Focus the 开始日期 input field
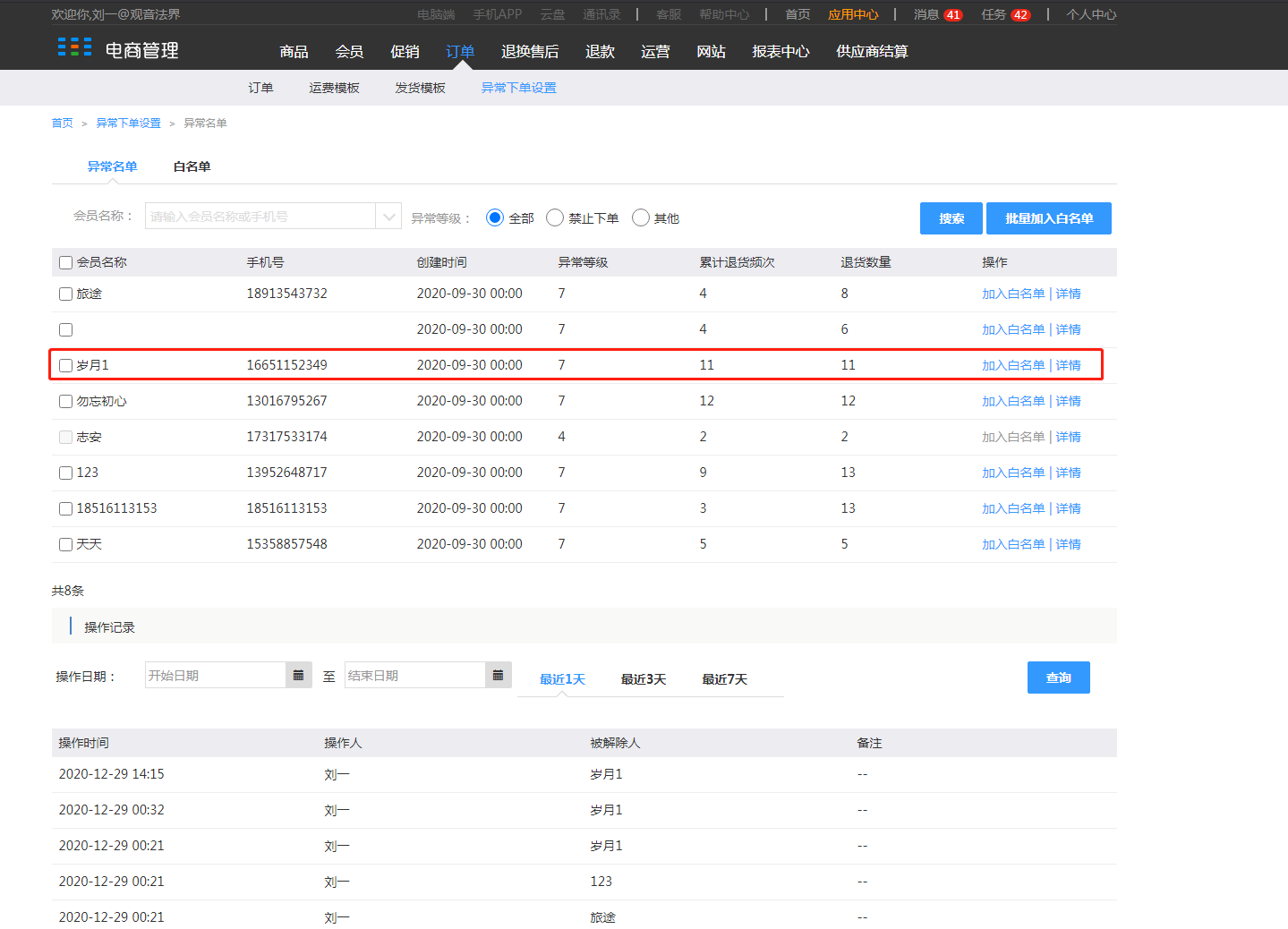The image size is (1288, 929). 216,675
